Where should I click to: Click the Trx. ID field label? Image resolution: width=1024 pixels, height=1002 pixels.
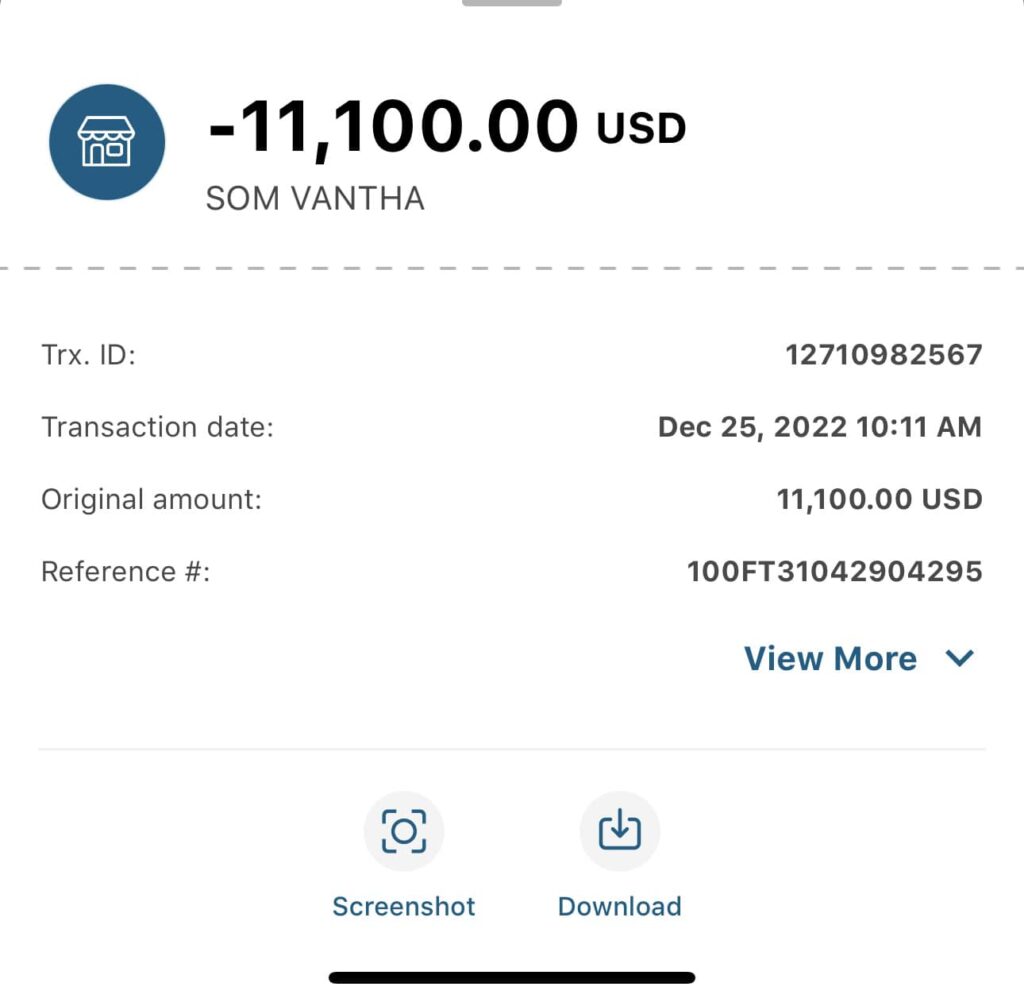pos(88,354)
